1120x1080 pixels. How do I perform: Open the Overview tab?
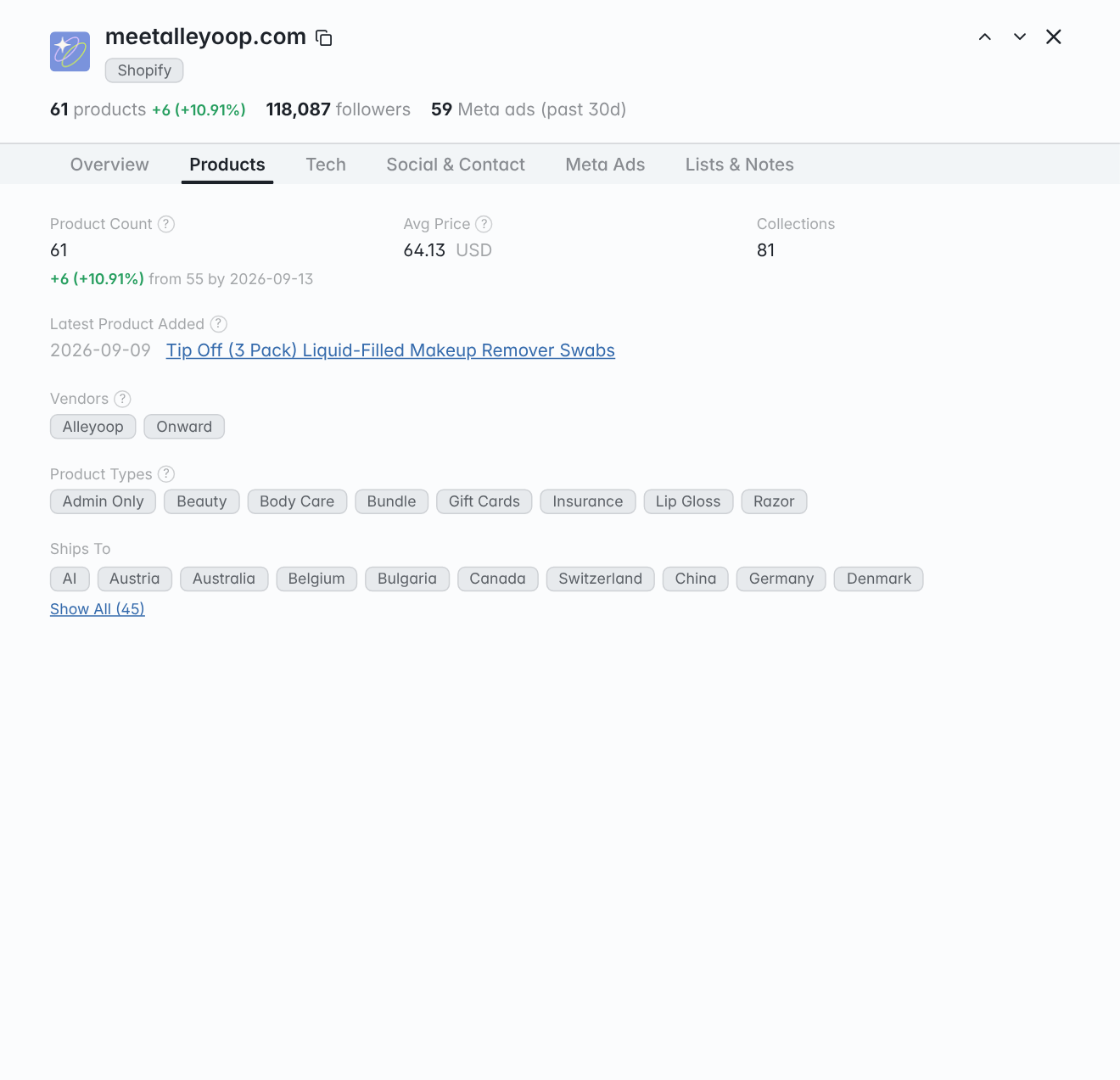tap(109, 165)
